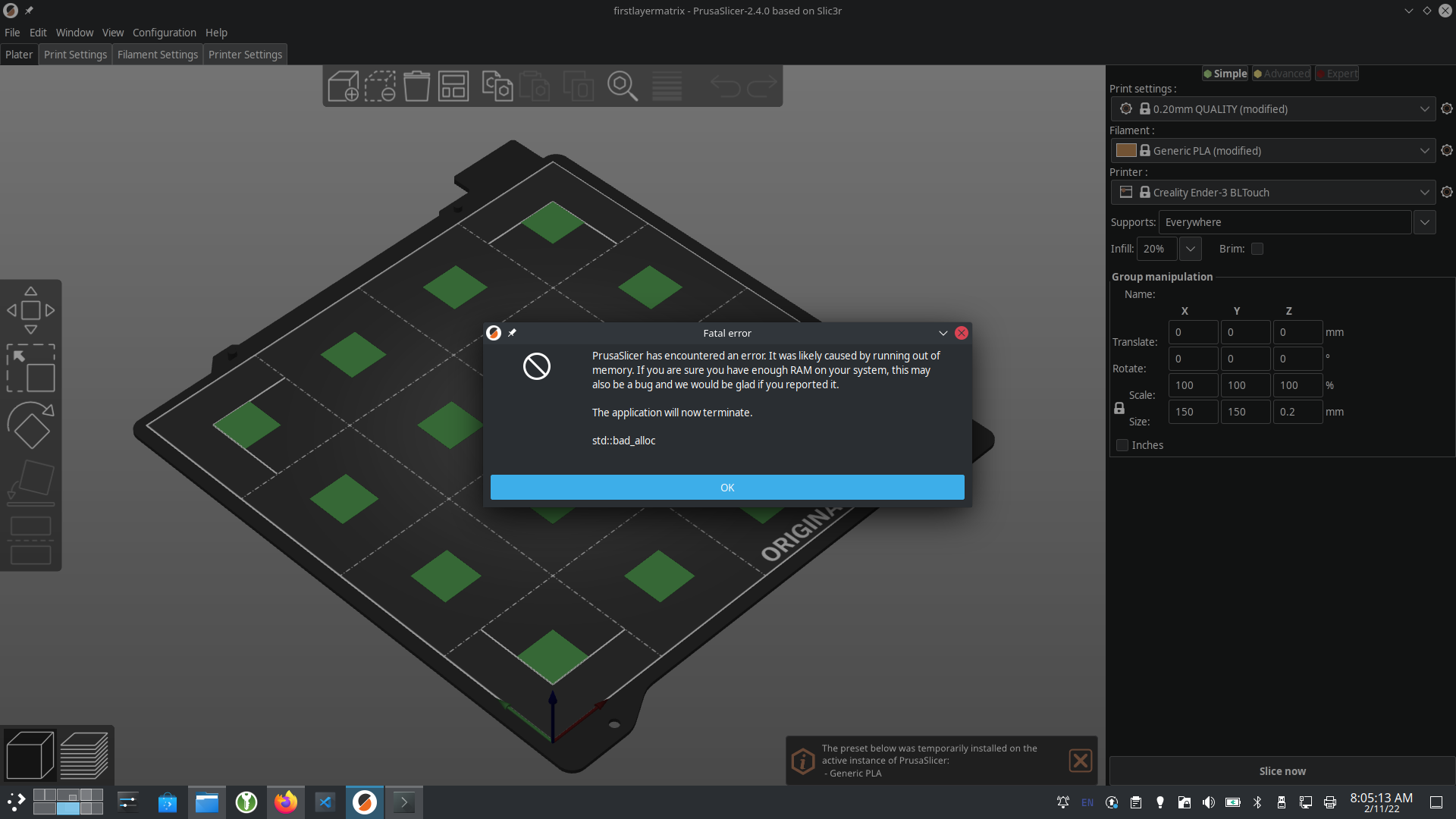The height and width of the screenshot is (819, 1456).
Task: Click the Paste toolbar icon
Action: 535,86
